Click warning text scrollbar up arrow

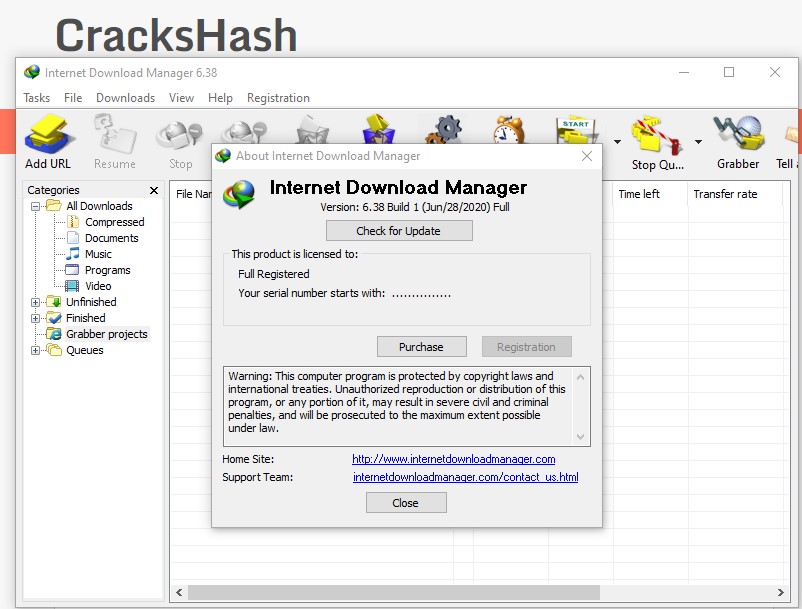tap(580, 377)
